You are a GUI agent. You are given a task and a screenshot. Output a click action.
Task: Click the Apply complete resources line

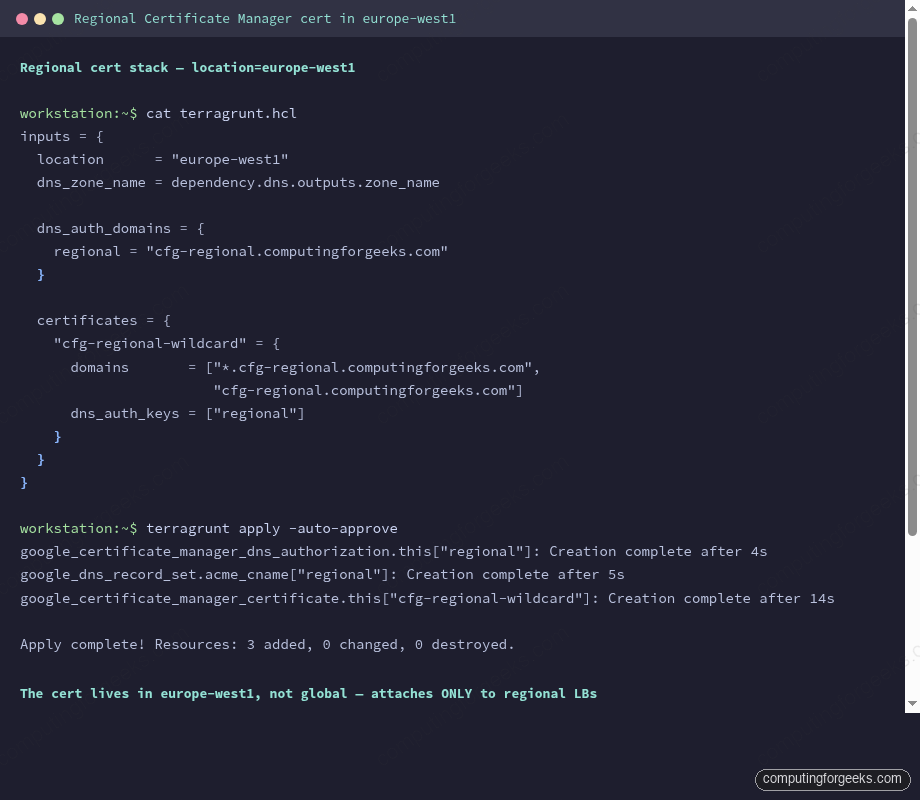(x=266, y=644)
